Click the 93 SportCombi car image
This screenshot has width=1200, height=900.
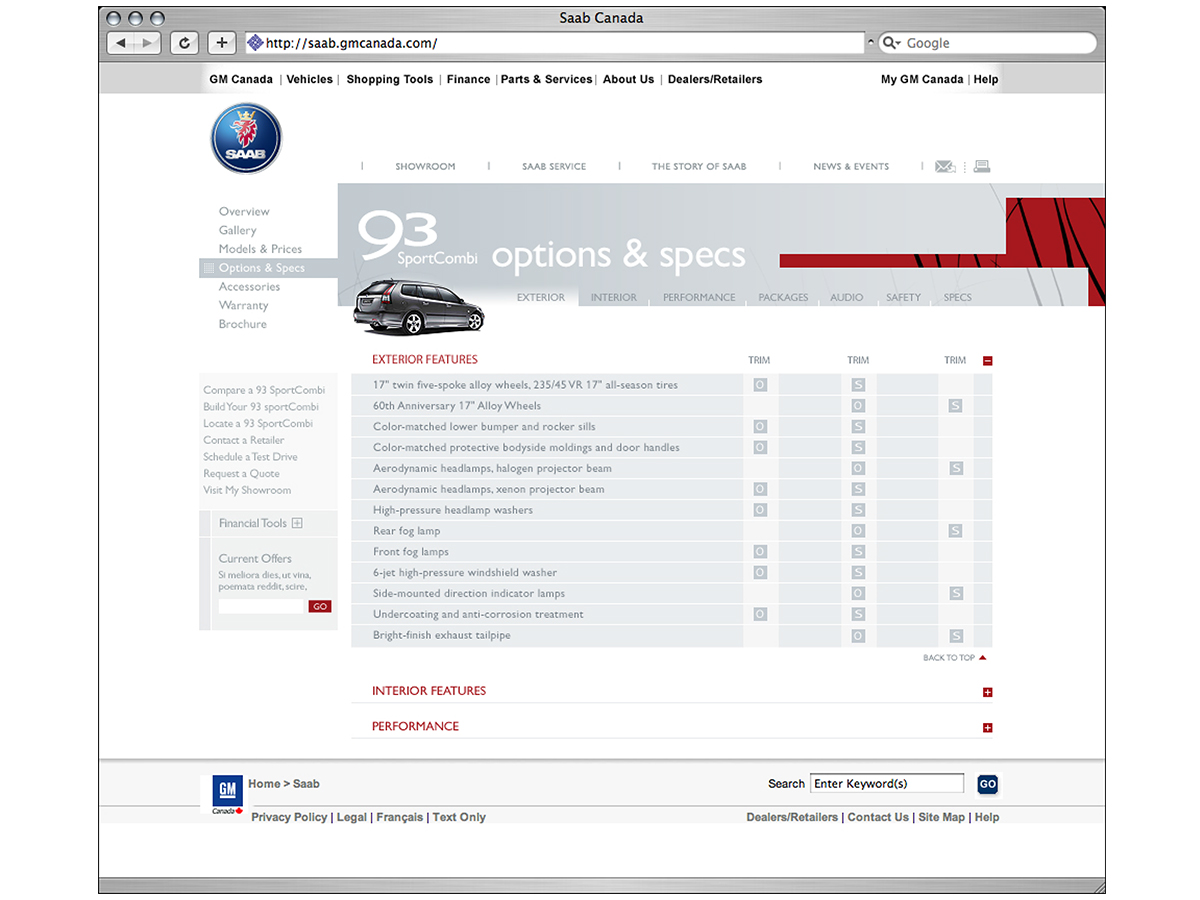click(x=418, y=307)
